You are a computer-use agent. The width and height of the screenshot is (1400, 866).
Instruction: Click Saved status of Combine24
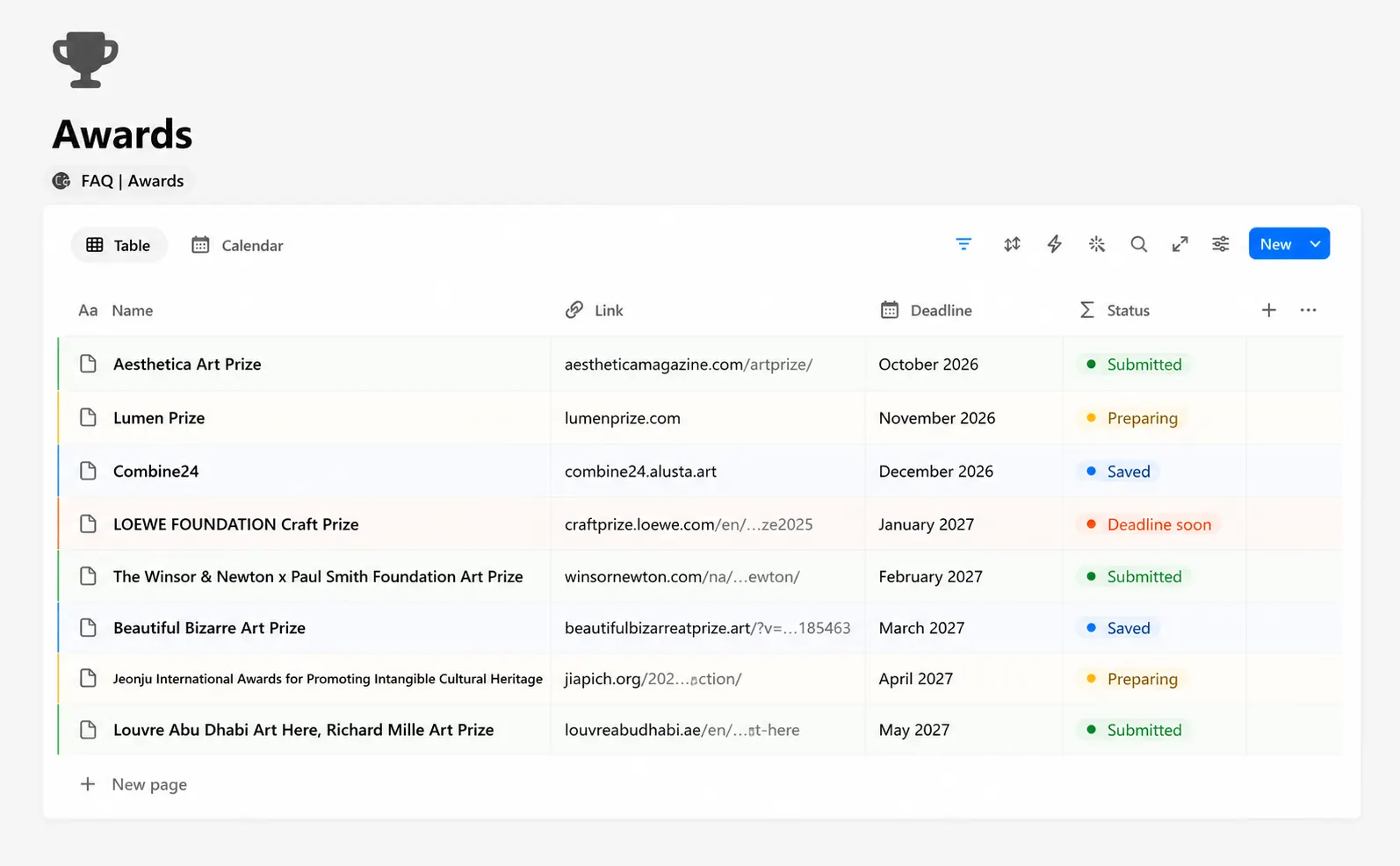tap(1118, 471)
